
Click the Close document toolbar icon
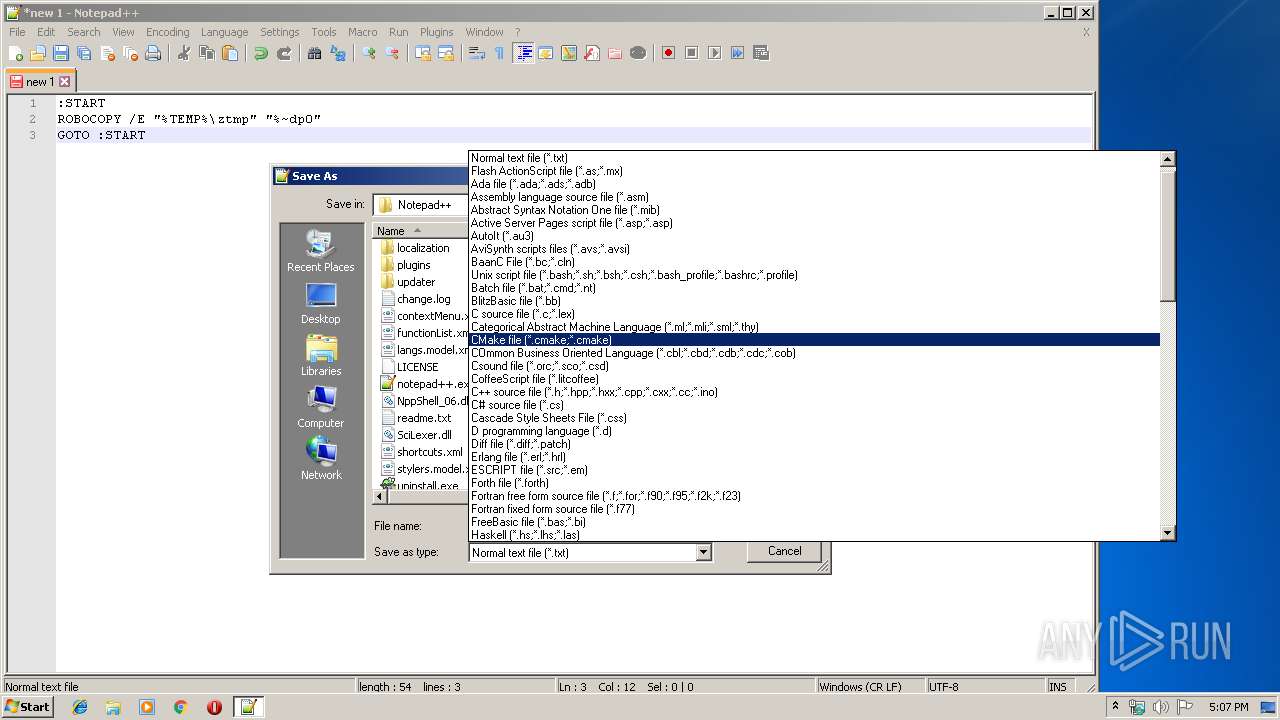(x=107, y=53)
